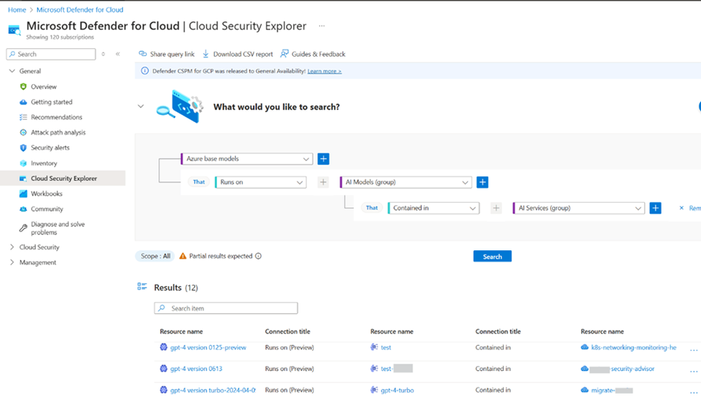Expand the Management section
This screenshot has height=401, width=701.
click(12, 262)
